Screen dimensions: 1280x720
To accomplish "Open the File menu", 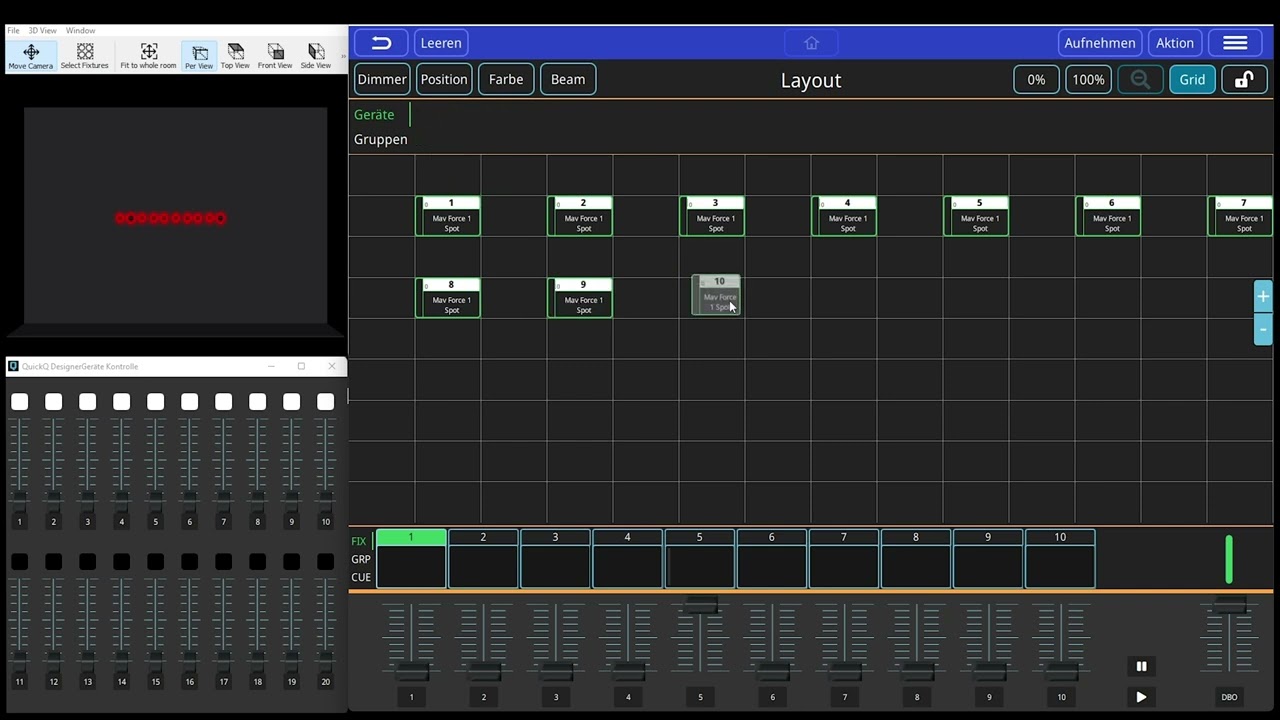I will tap(13, 31).
